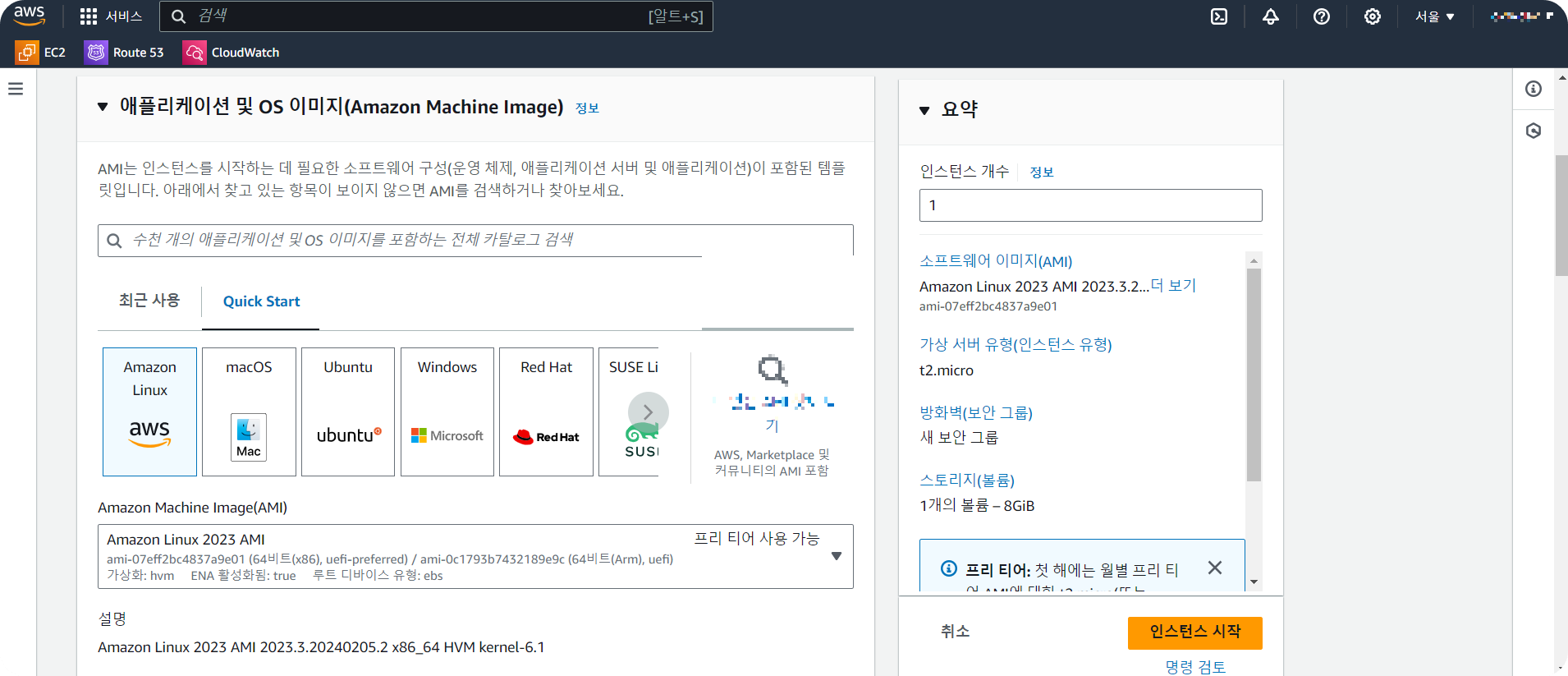The image size is (1568, 676).
Task: Click the summary scrollbar down arrow
Action: click(x=1254, y=582)
